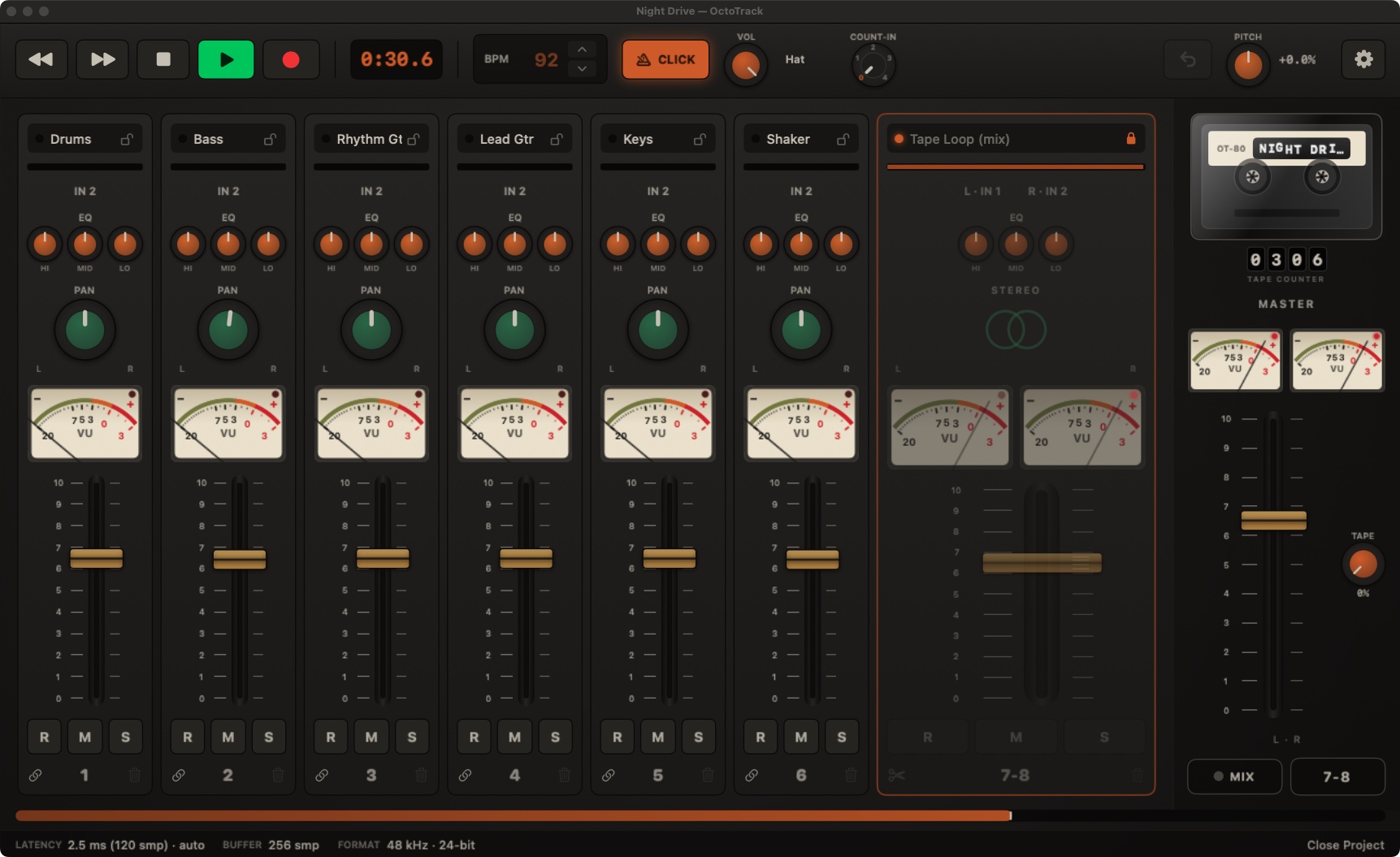The height and width of the screenshot is (857, 1400).
Task: Click the Keys volume fader handle
Action: (670, 558)
